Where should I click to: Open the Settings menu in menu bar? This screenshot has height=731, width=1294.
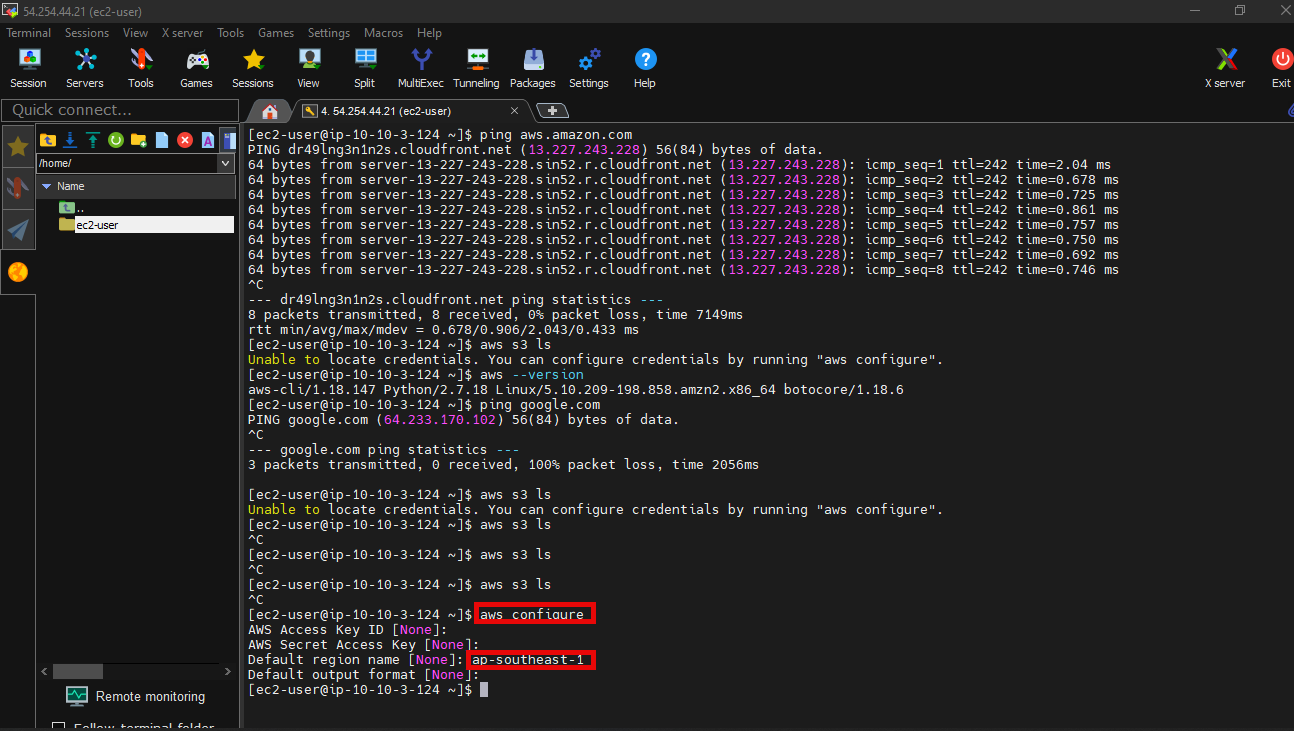pyautogui.click(x=329, y=33)
